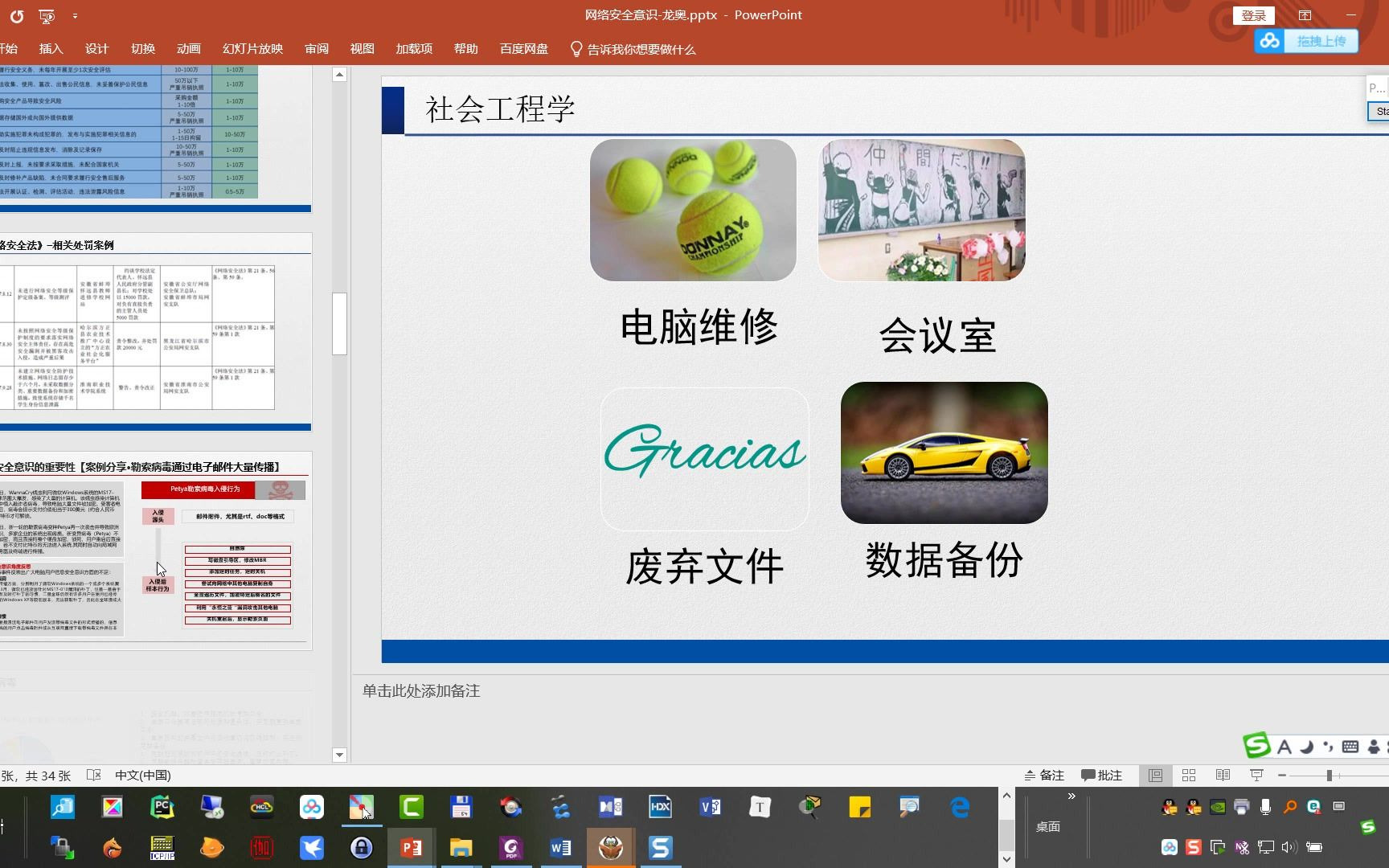Click the Sogou input method S logo
Viewport: 1389px width, 868px height.
1256,745
